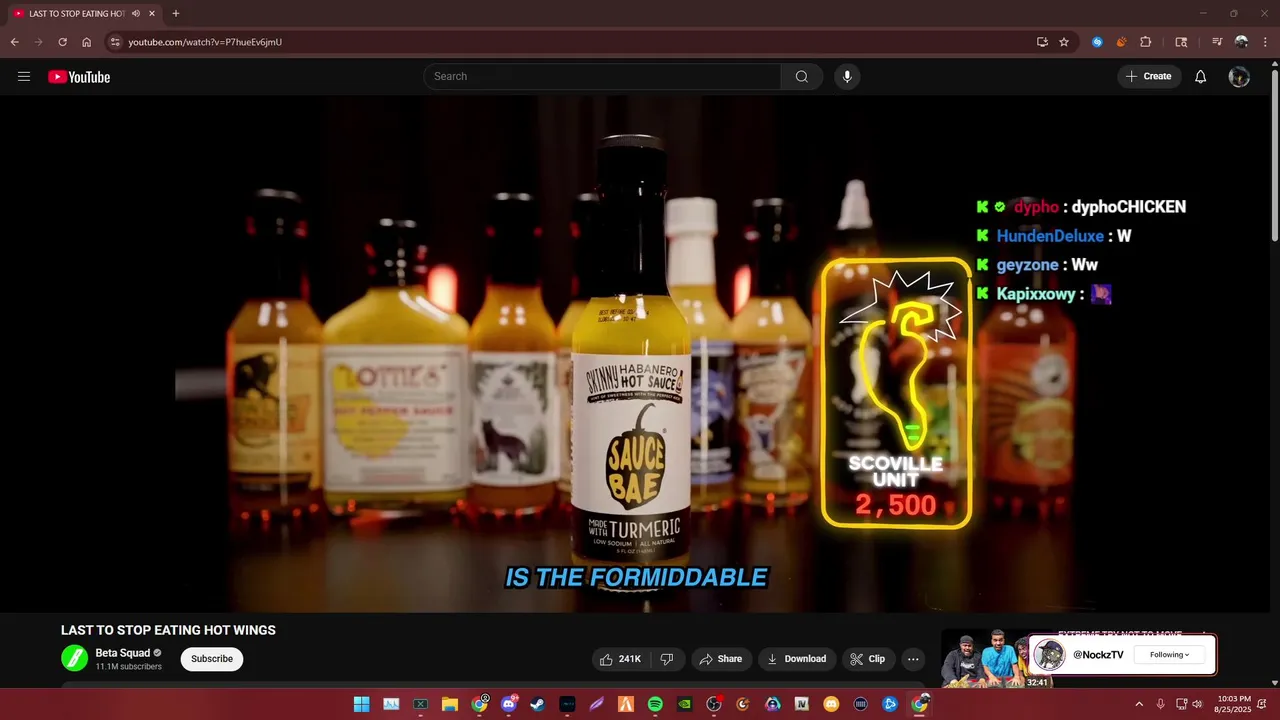This screenshot has width=1280, height=720.
Task: Open Discord from the taskbar
Action: point(508,704)
